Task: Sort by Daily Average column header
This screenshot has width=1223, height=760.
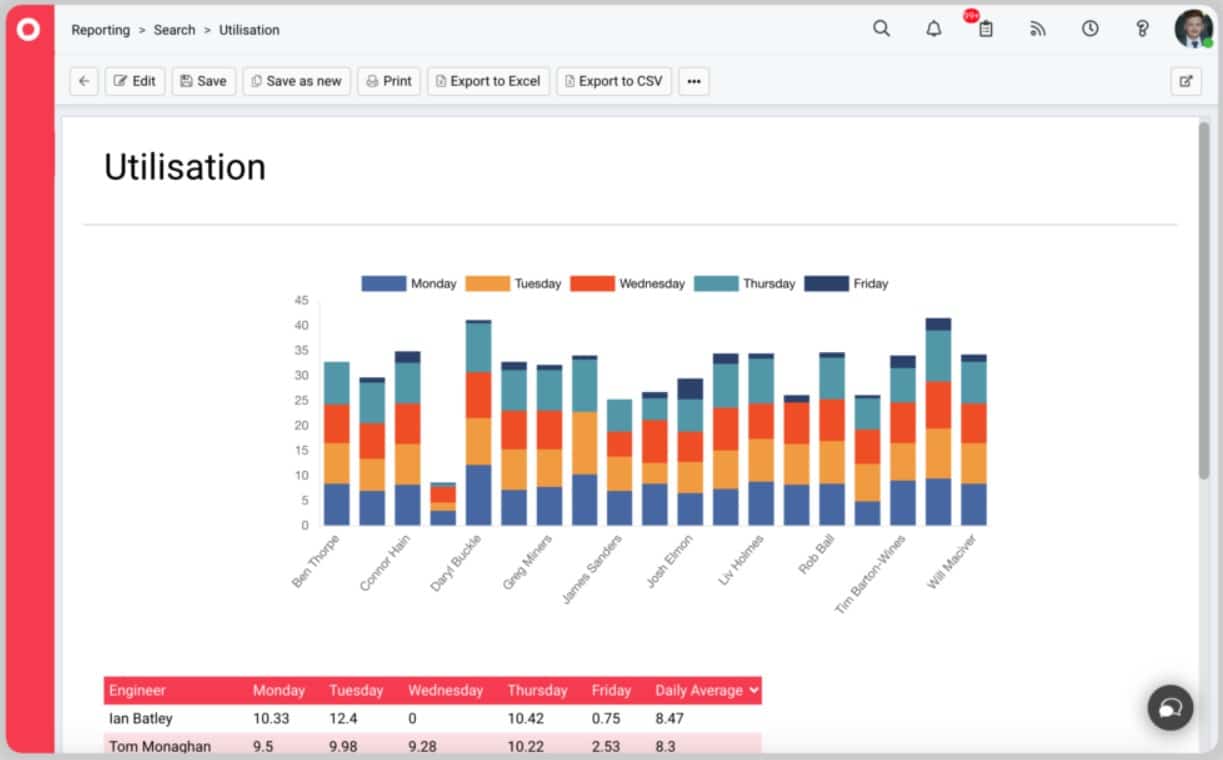Action: [706, 690]
